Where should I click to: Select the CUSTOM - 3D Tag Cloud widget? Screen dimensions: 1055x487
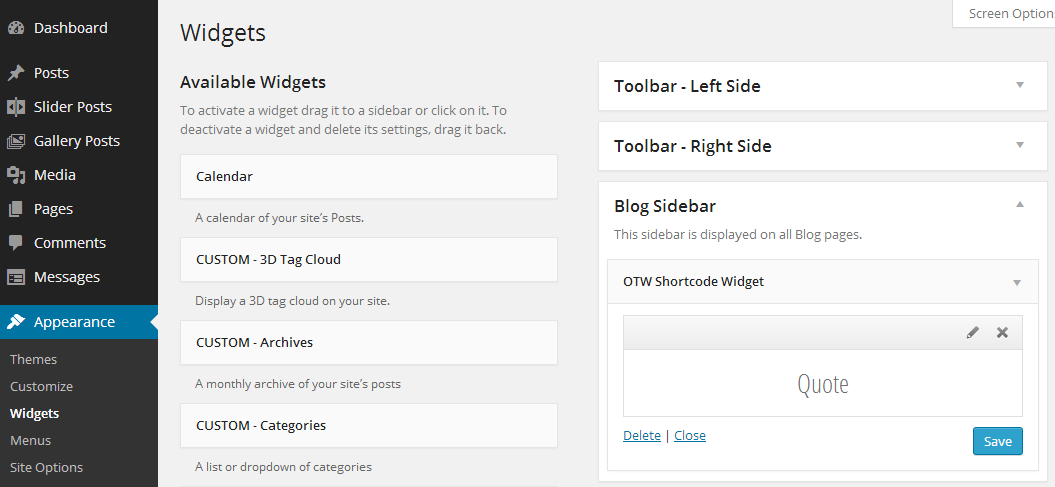tap(369, 259)
